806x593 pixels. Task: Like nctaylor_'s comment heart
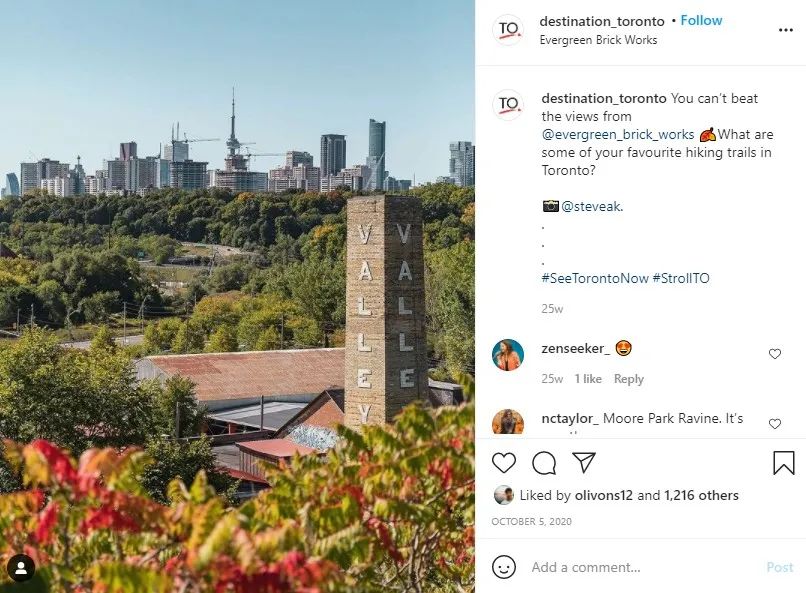775,423
